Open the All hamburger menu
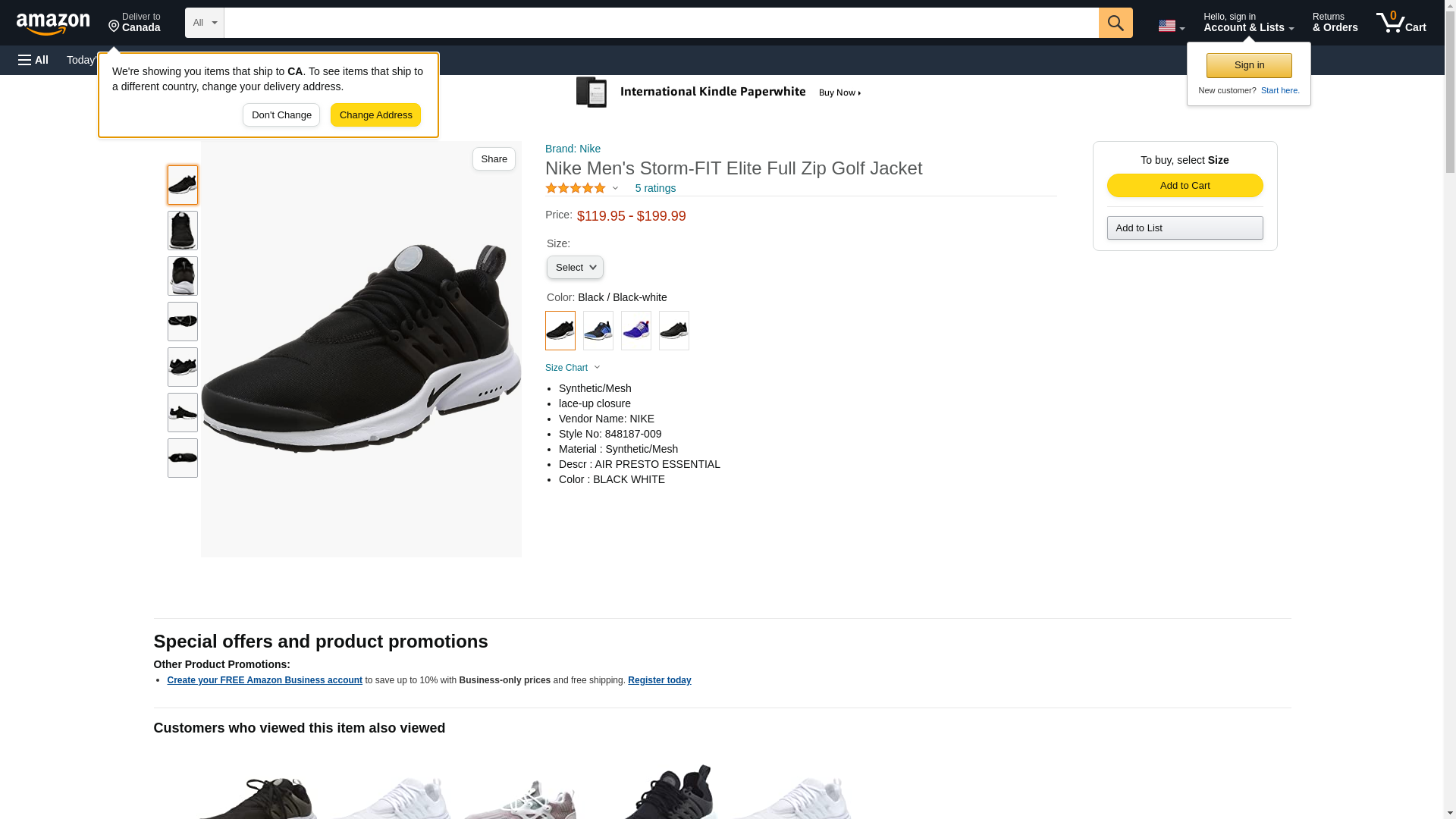Screen dimensions: 1456x819 [33, 60]
